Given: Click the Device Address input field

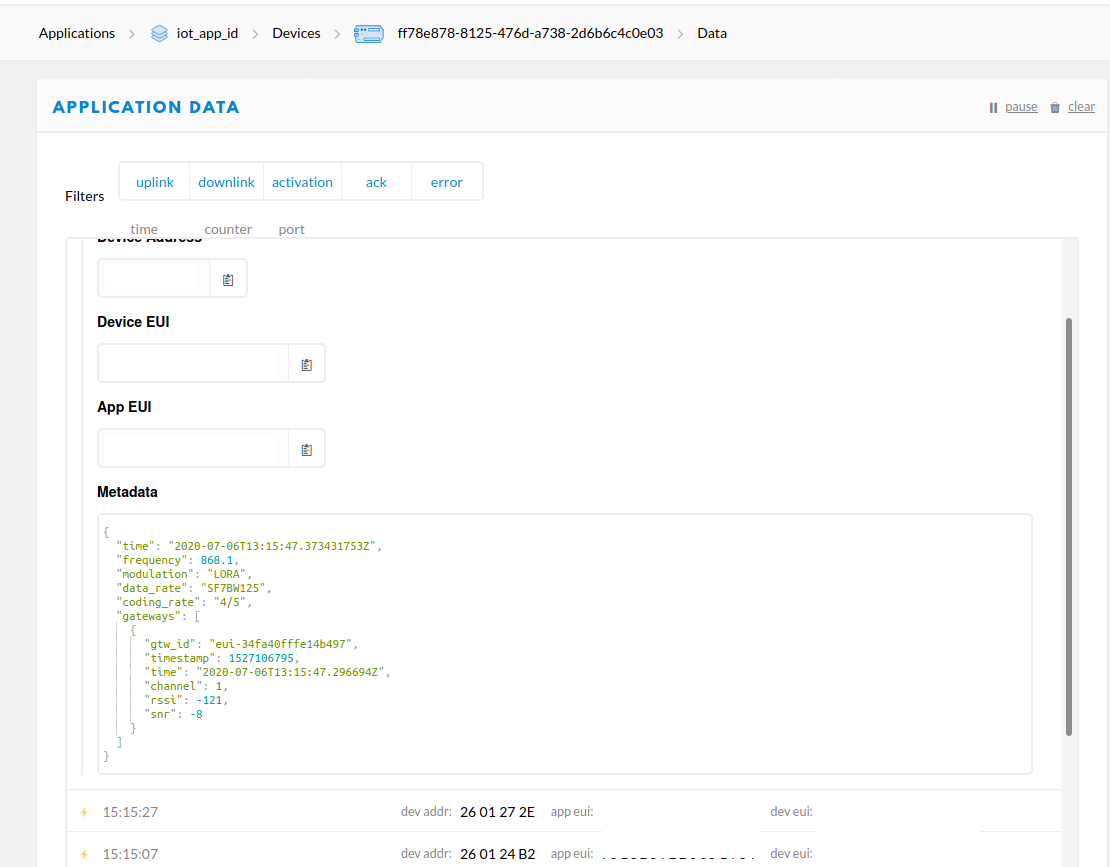Looking at the screenshot, I should (x=154, y=278).
